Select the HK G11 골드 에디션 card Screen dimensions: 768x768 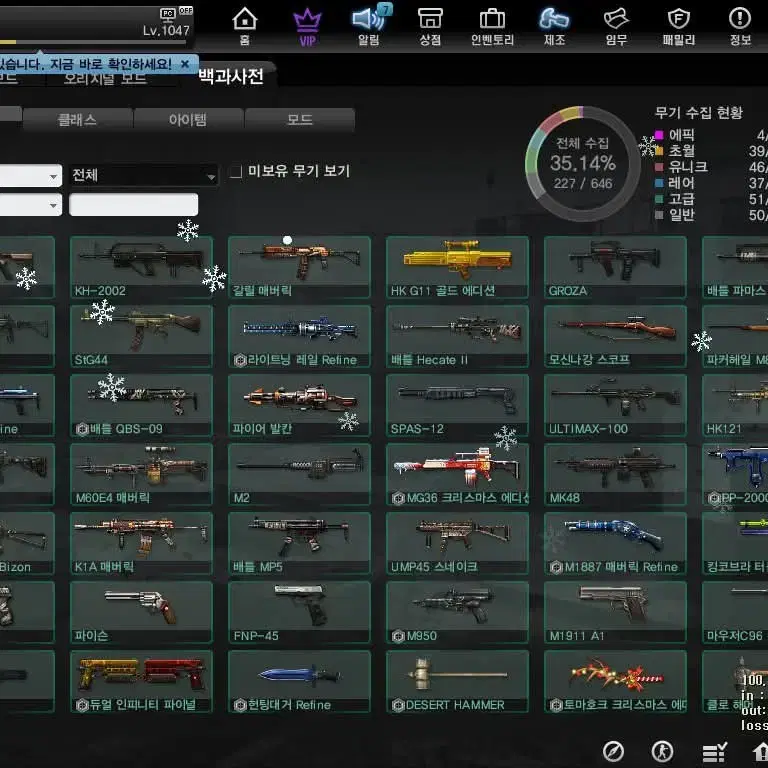tap(457, 267)
